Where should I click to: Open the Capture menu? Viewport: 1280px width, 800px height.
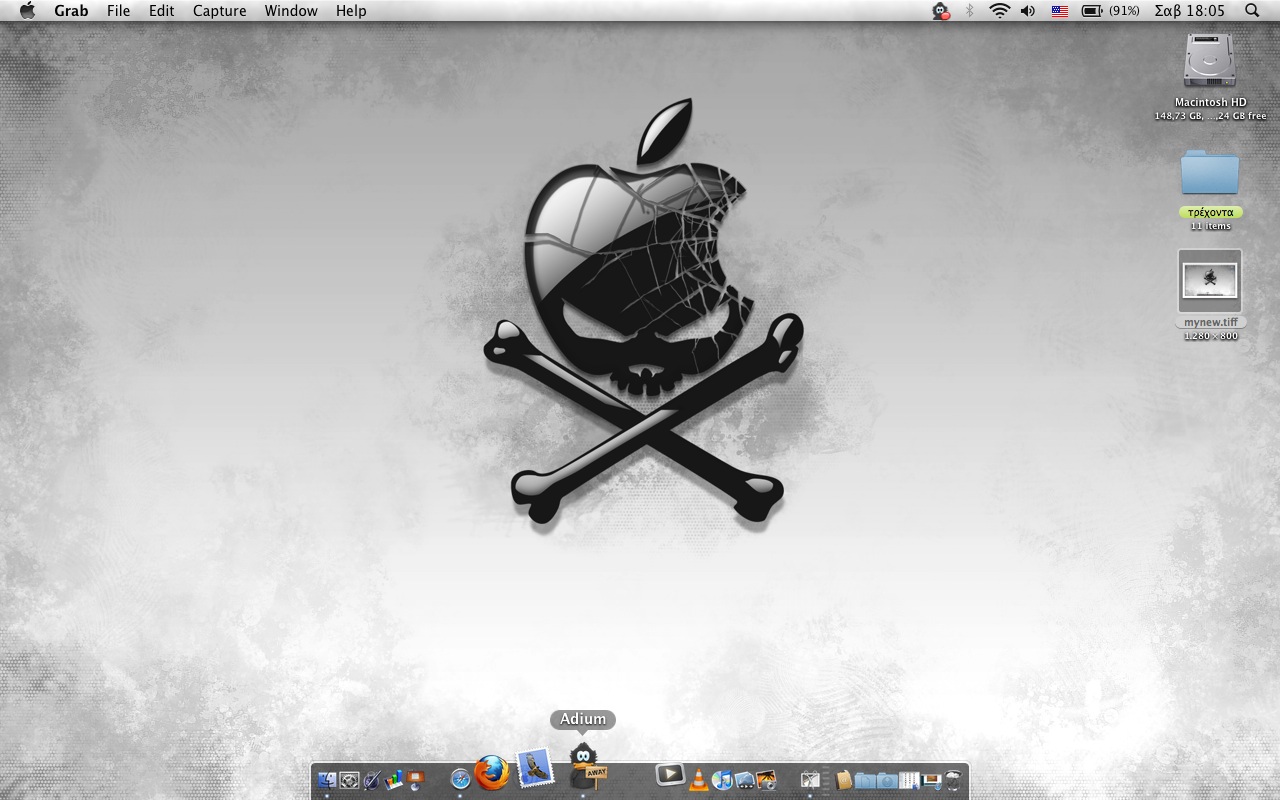[x=219, y=11]
